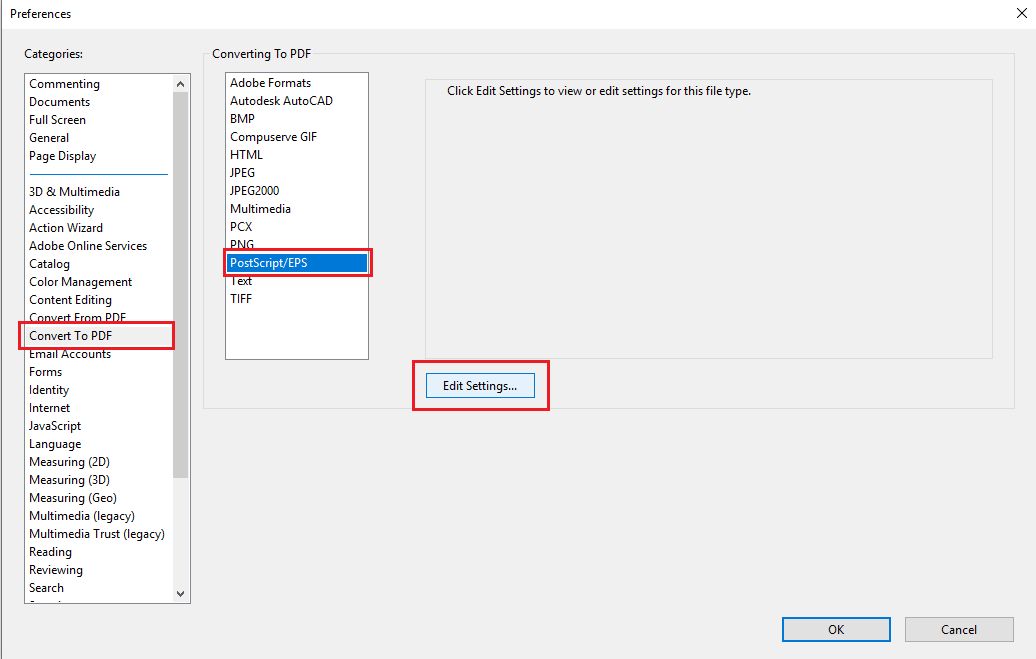The image size is (1036, 659).
Task: Choose JPEG2000 file type
Action: point(254,190)
